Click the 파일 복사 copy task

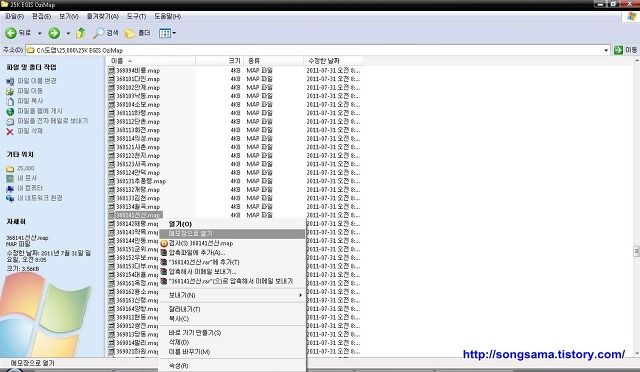click(30, 100)
